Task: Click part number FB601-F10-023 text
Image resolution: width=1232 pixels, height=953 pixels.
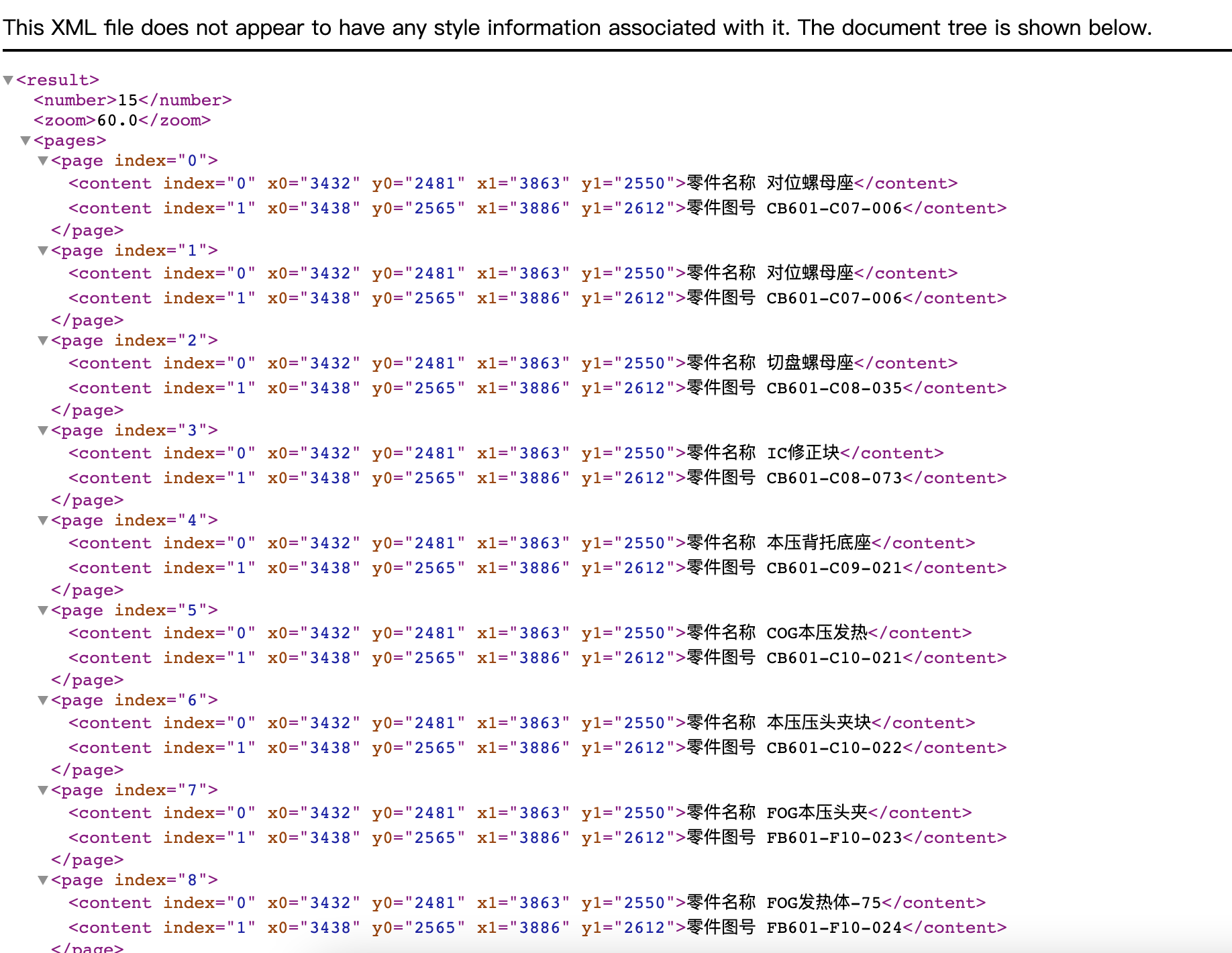Action: 834,838
